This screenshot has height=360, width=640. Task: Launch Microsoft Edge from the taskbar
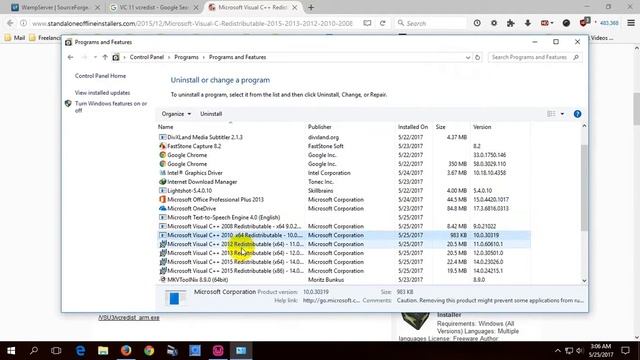point(80,351)
